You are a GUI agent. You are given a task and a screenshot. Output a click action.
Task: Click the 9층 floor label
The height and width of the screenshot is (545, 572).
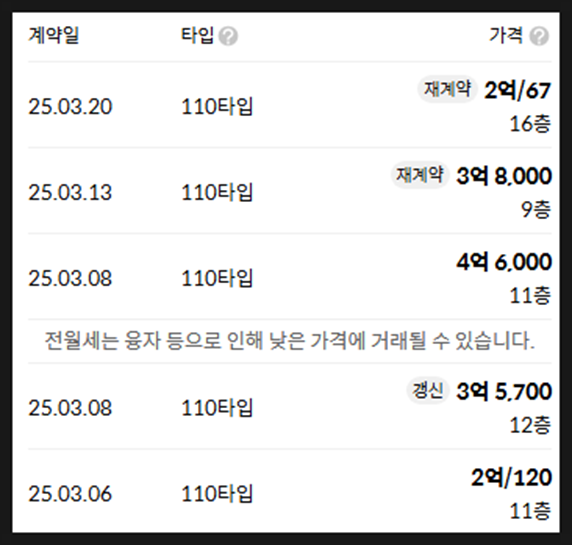[x=536, y=210]
